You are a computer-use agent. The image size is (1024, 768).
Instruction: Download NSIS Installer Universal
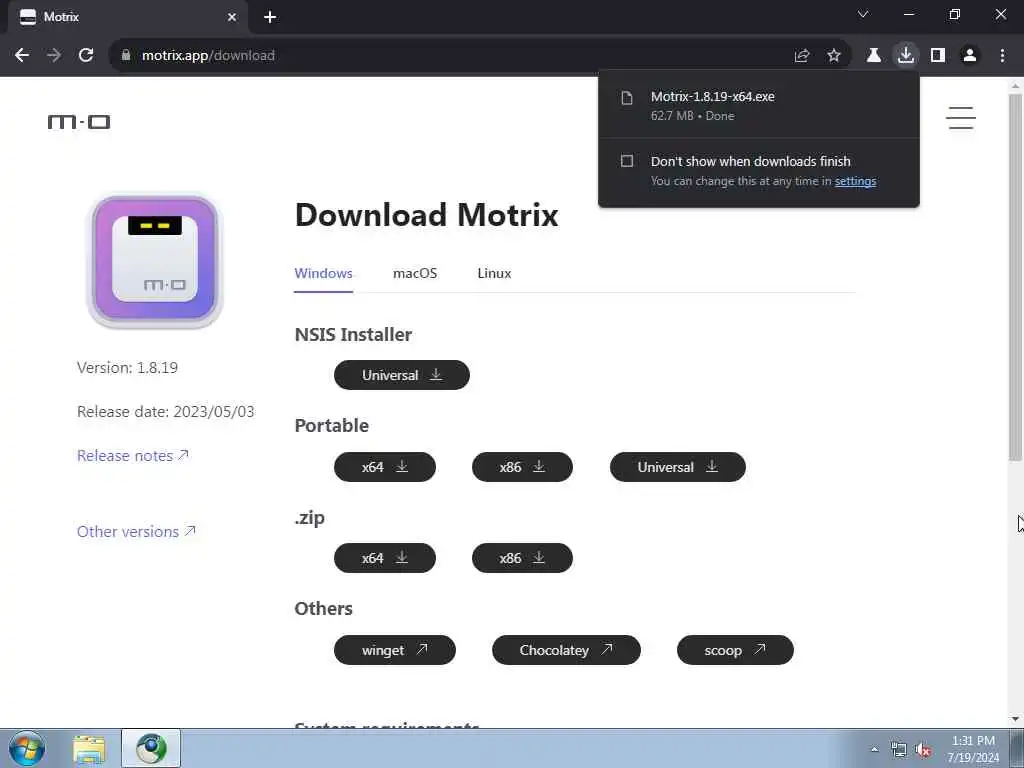click(402, 375)
